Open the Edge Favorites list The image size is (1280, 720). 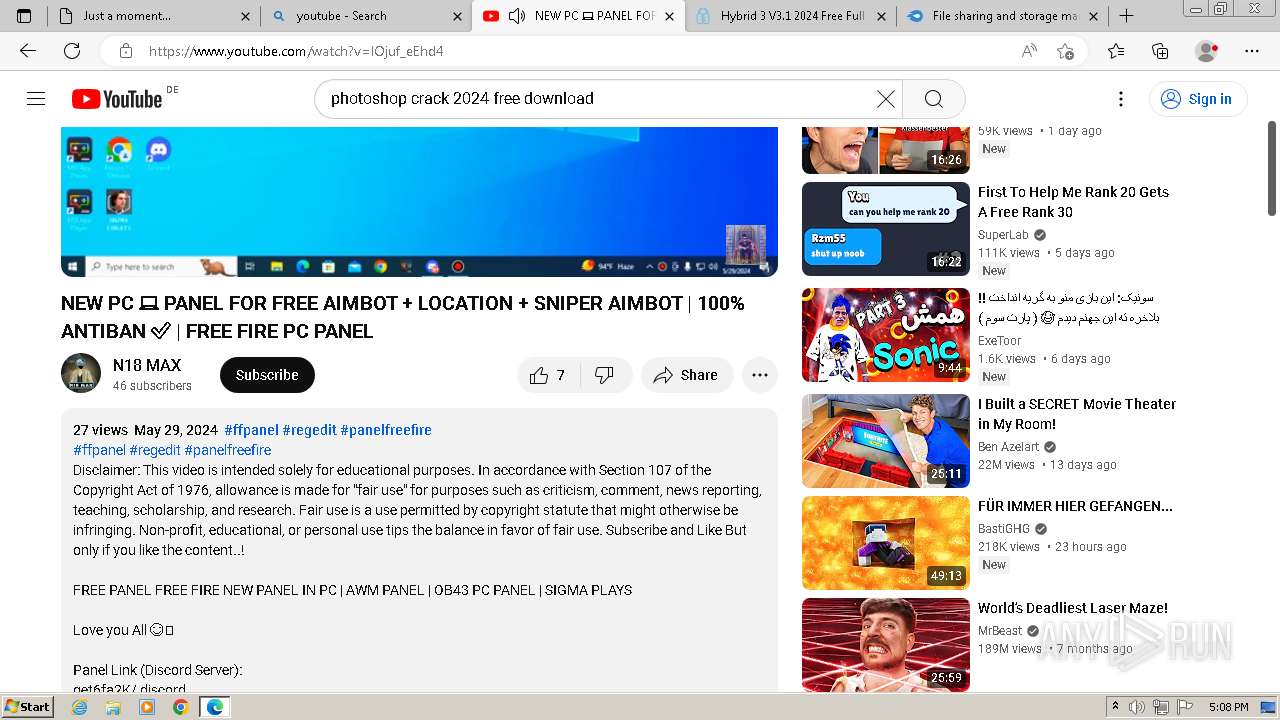pos(1116,51)
